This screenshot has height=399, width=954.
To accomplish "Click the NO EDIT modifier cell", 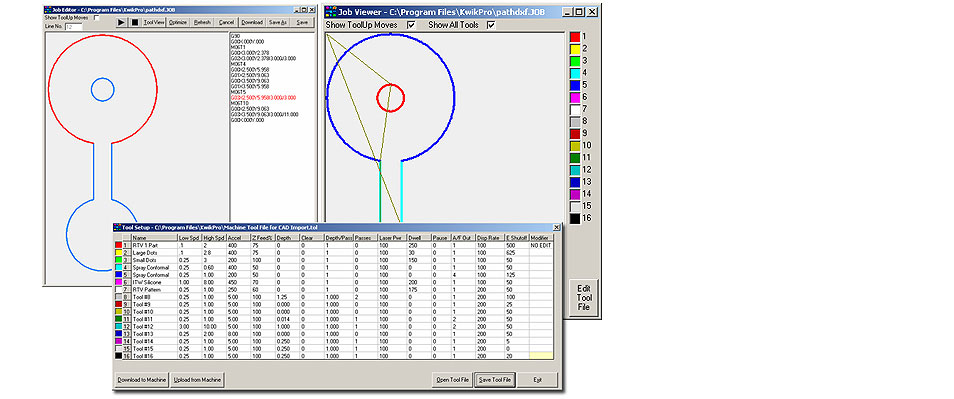I will (540, 245).
